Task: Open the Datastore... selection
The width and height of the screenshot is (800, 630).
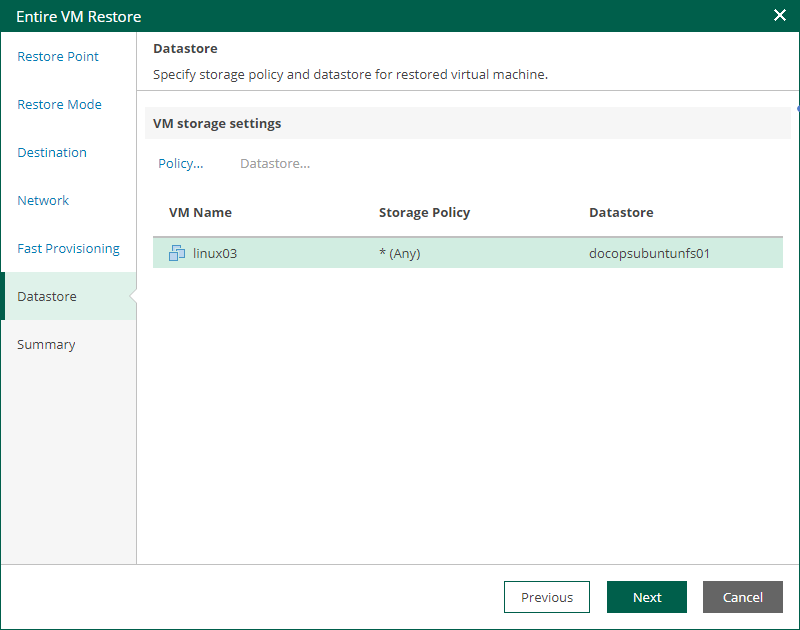Action: coord(274,163)
